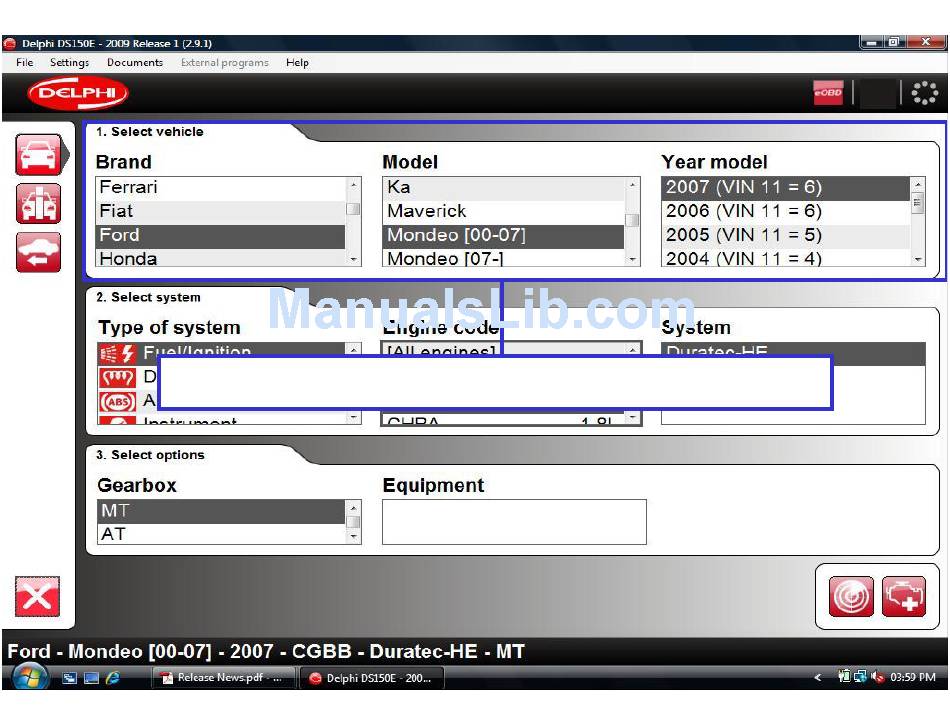The image size is (950, 725).
Task: Switch to Delphi DS150E taskbar item
Action: pyautogui.click(x=372, y=678)
